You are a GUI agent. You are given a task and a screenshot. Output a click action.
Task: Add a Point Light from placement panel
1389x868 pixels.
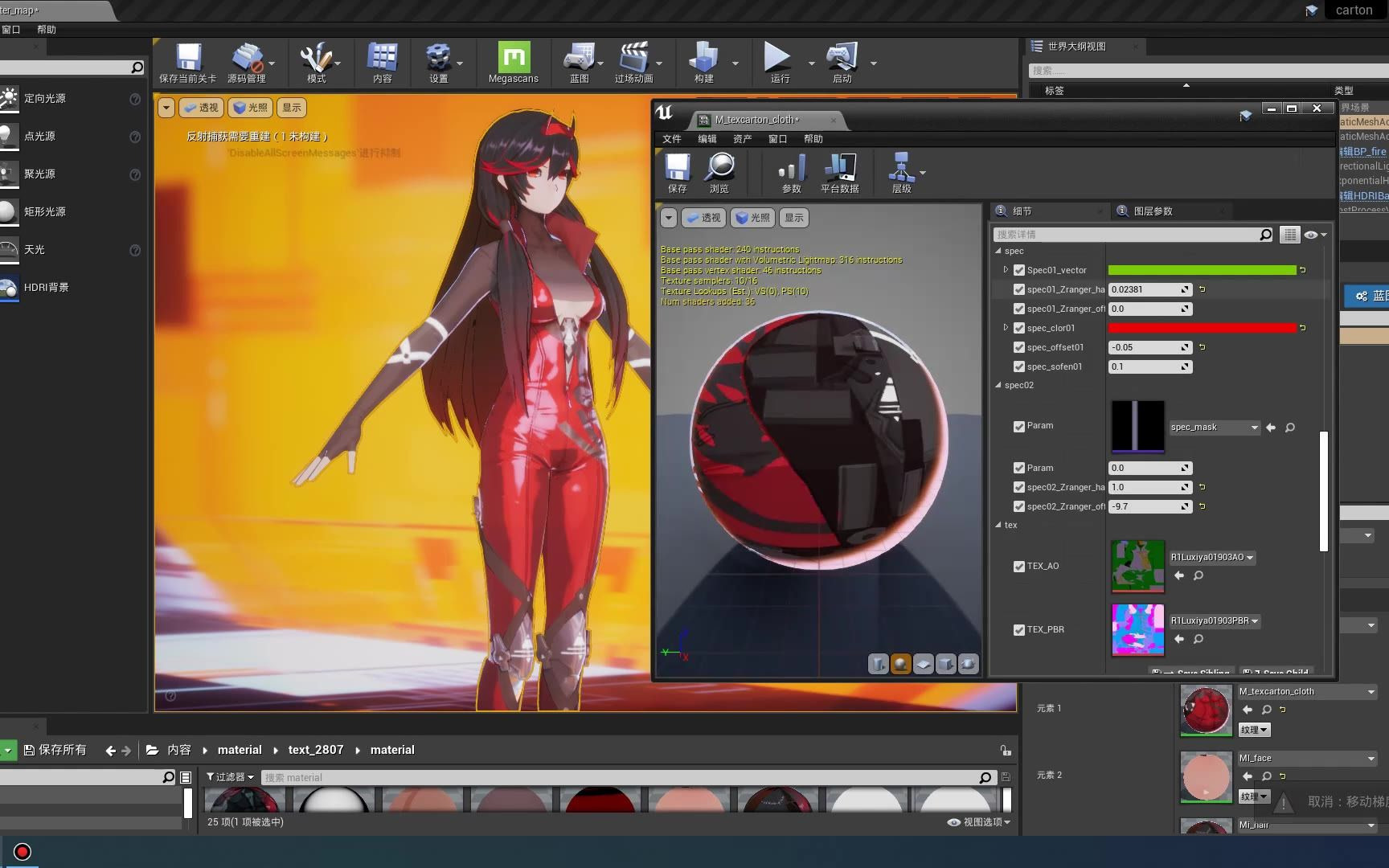39,136
